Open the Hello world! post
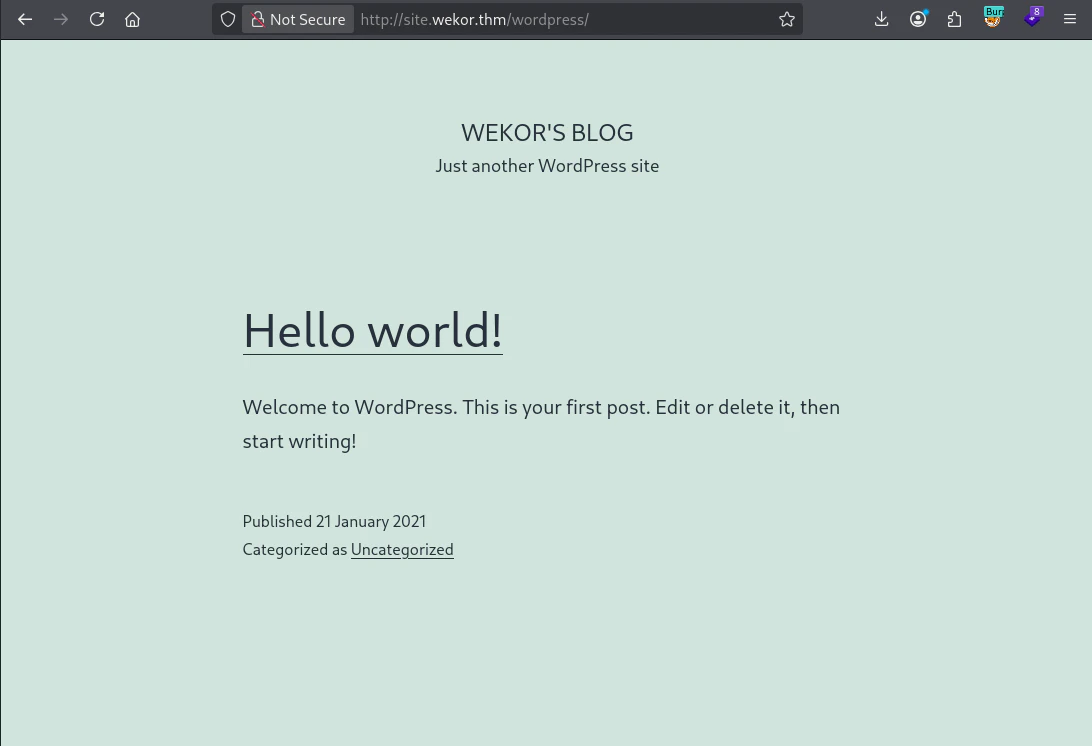Viewport: 1092px width, 746px height. (373, 330)
